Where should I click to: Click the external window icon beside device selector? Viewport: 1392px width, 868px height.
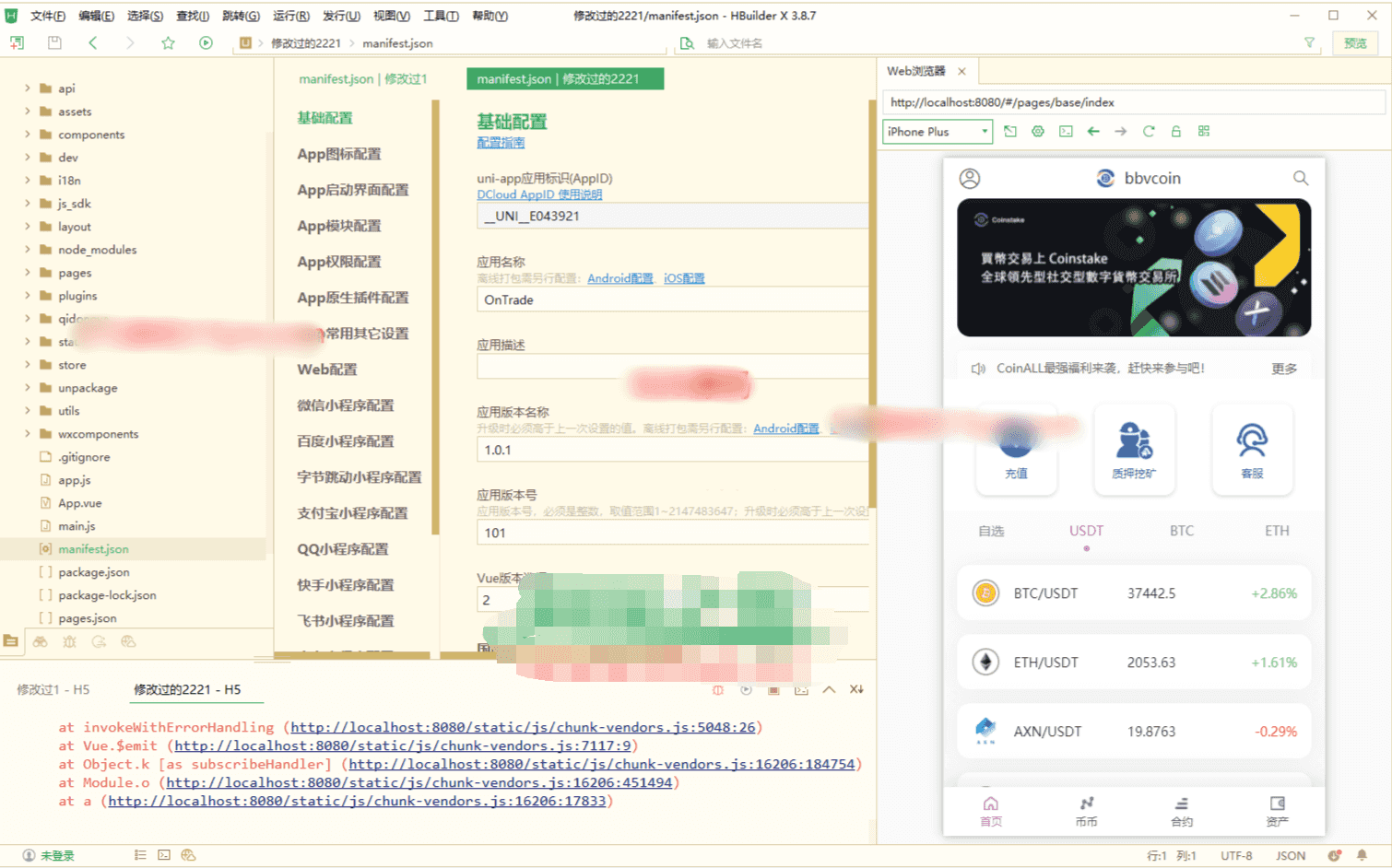1010,132
